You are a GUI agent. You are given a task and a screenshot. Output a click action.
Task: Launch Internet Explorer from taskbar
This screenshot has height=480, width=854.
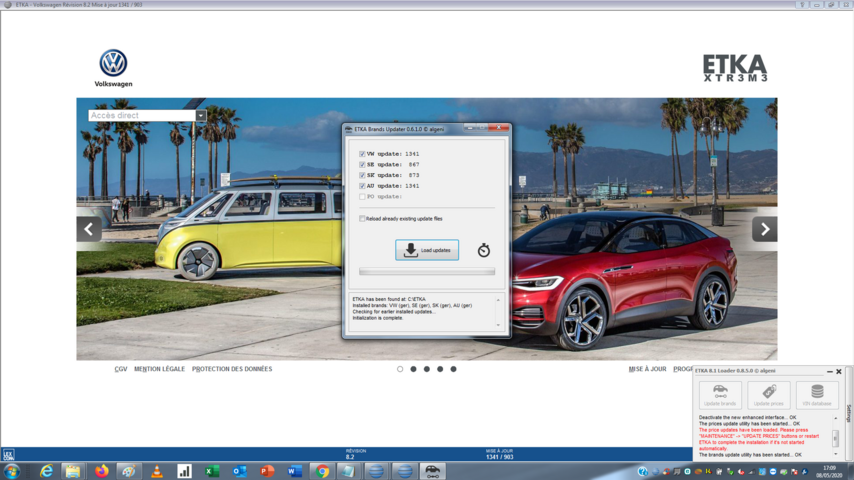[46, 471]
